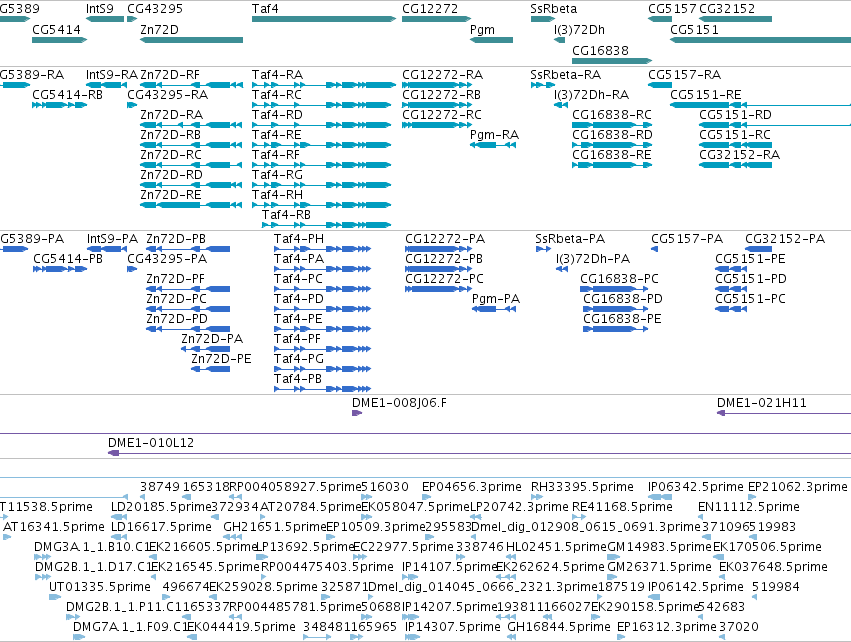This screenshot has height=642, width=851.
Task: Select the DME1-008J06.F clone label
Action: 399,403
